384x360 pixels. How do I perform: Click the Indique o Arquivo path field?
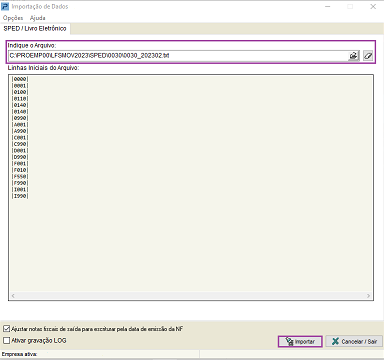[x=178, y=56]
